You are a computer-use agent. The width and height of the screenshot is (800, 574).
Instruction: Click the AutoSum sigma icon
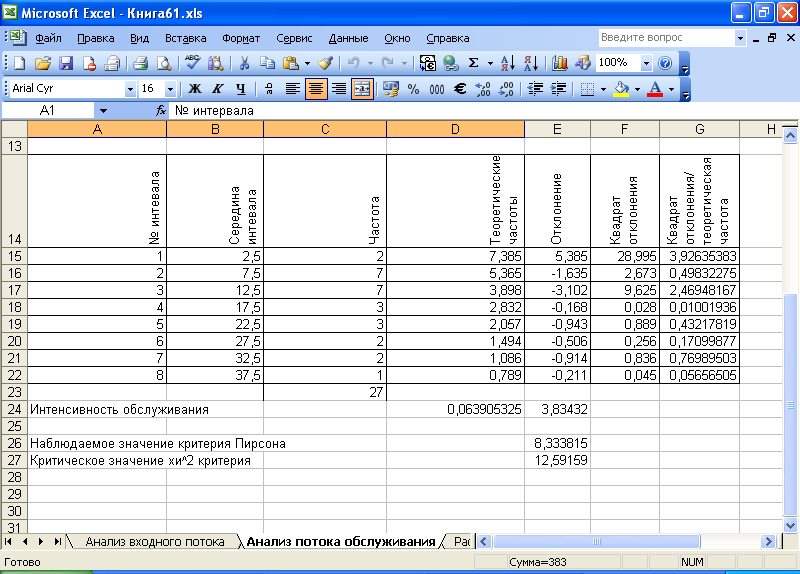[473, 63]
